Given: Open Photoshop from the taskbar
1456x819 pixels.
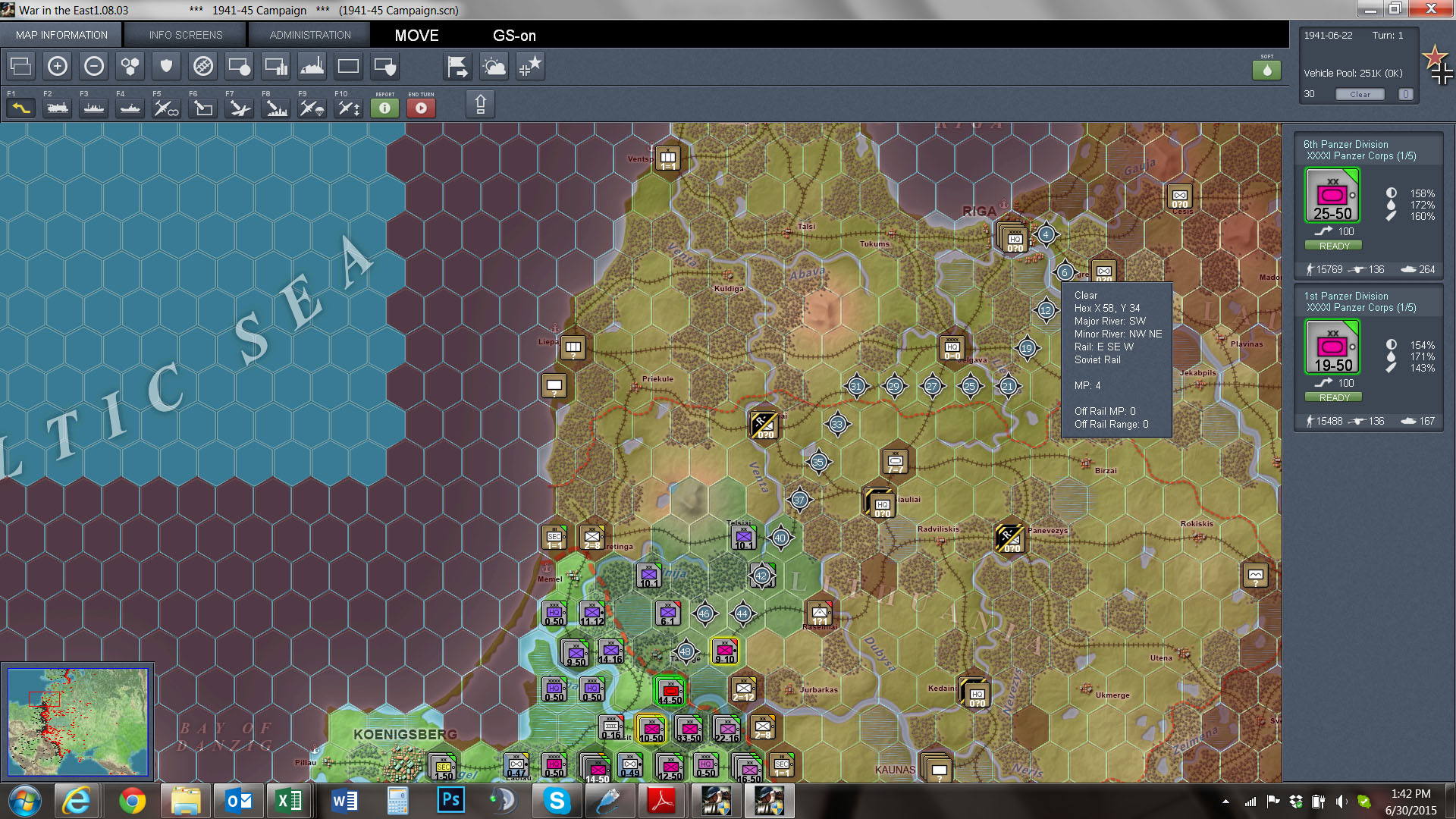Looking at the screenshot, I should coord(450,801).
